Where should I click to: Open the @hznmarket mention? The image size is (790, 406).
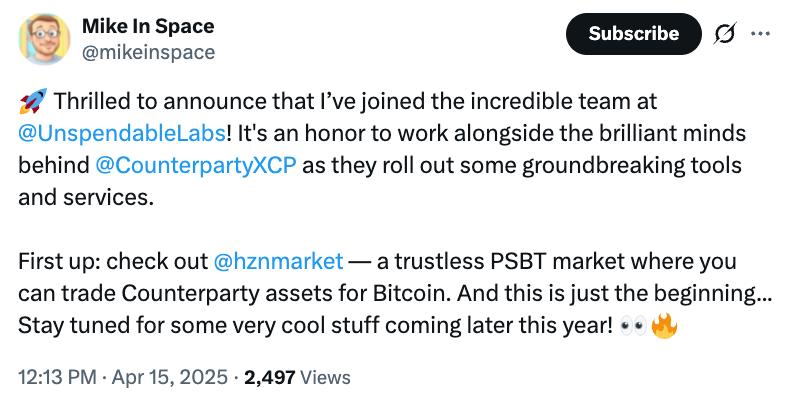[279, 261]
